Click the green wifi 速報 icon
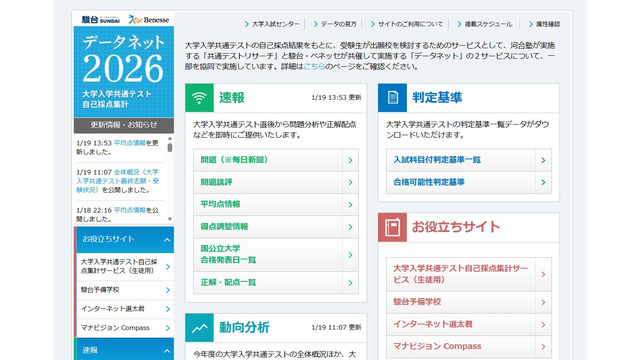This screenshot has width=640, height=360. click(199, 98)
